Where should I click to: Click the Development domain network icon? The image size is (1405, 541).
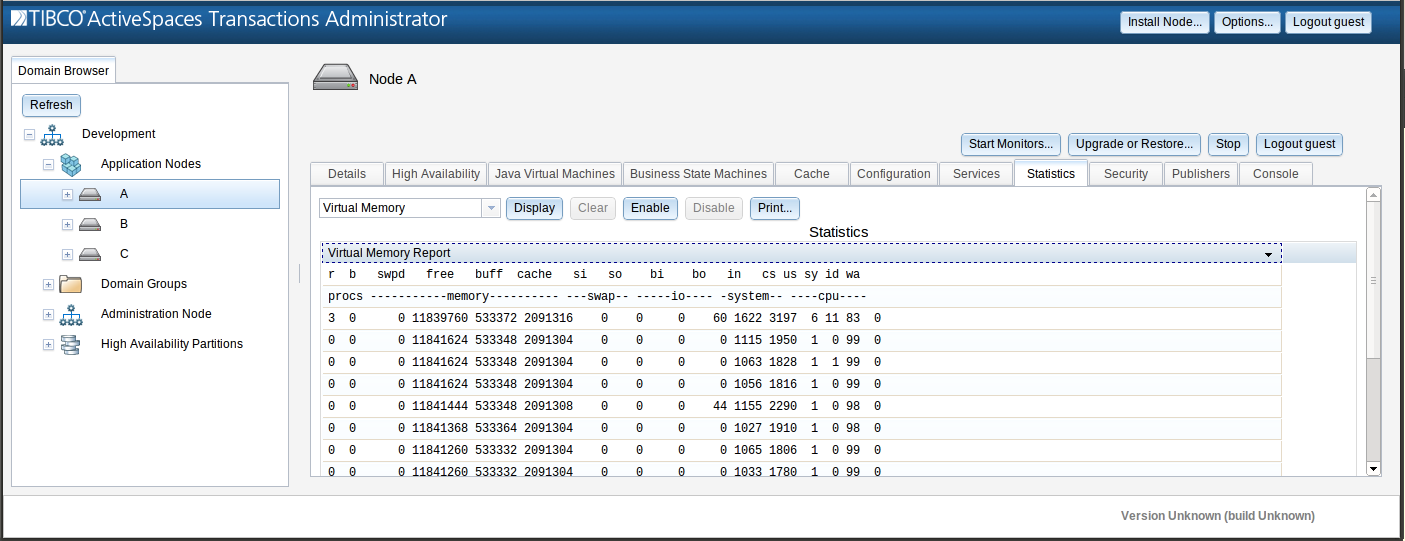(52, 135)
